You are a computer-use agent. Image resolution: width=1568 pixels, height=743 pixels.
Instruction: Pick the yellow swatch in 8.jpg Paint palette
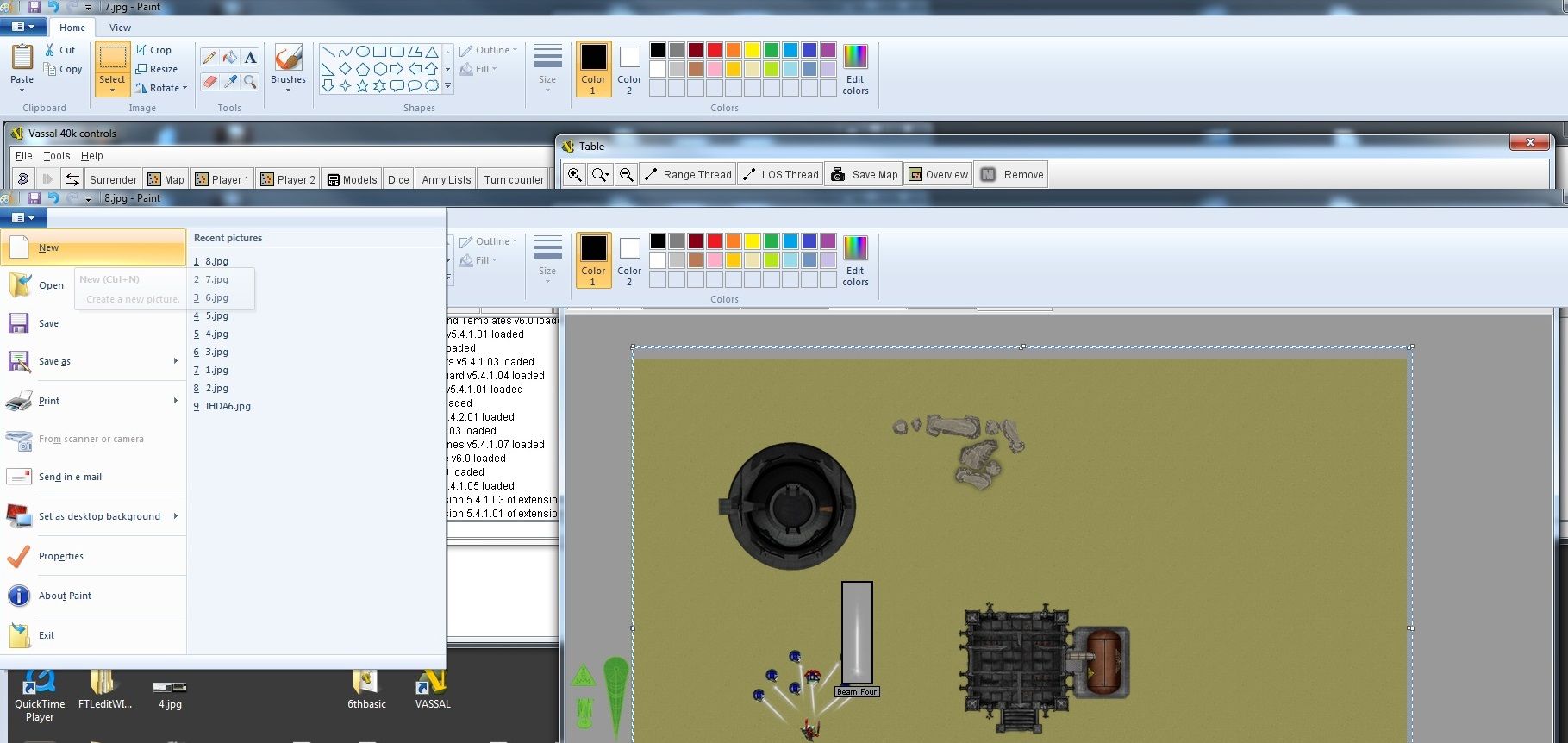tap(753, 241)
